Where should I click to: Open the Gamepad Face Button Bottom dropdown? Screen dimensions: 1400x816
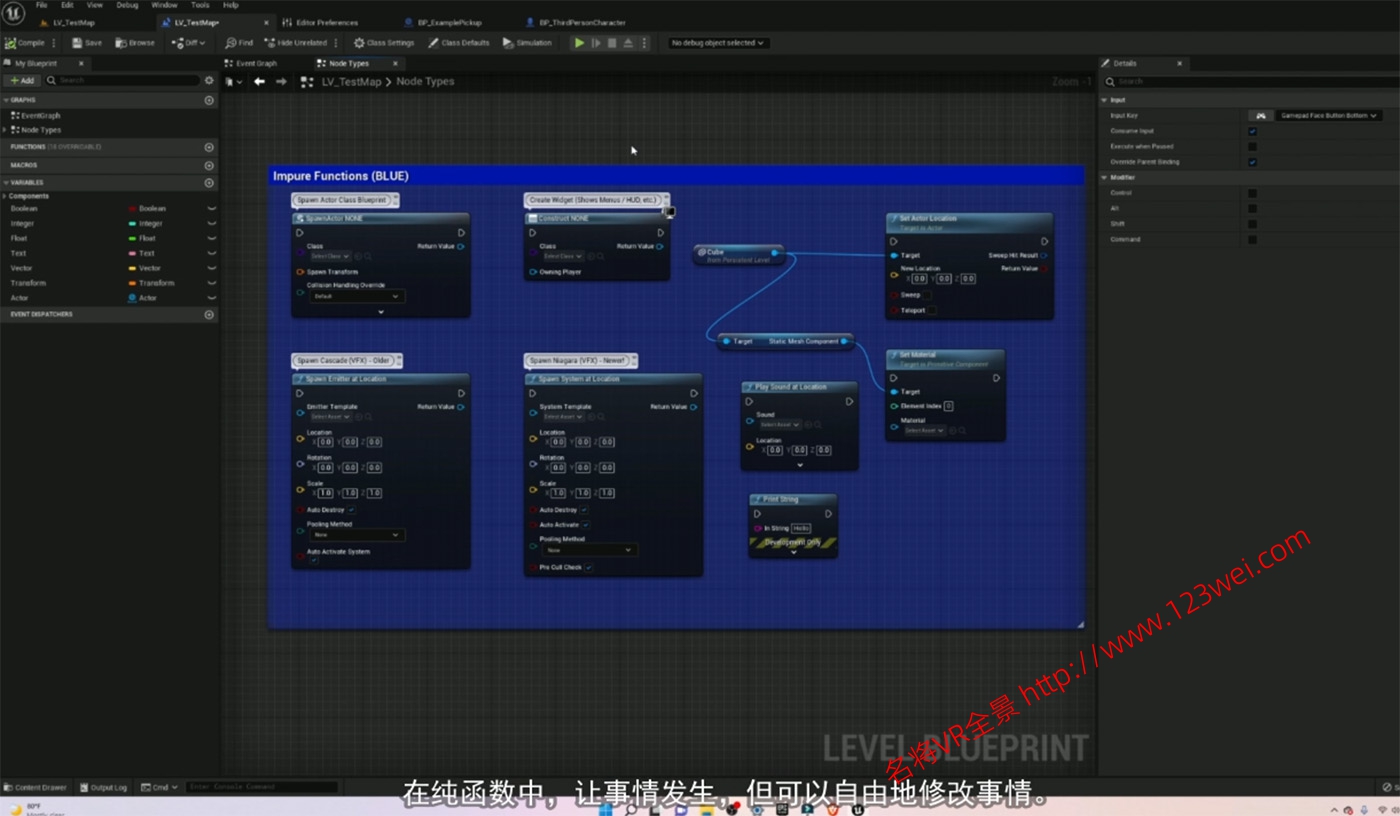click(x=1329, y=116)
